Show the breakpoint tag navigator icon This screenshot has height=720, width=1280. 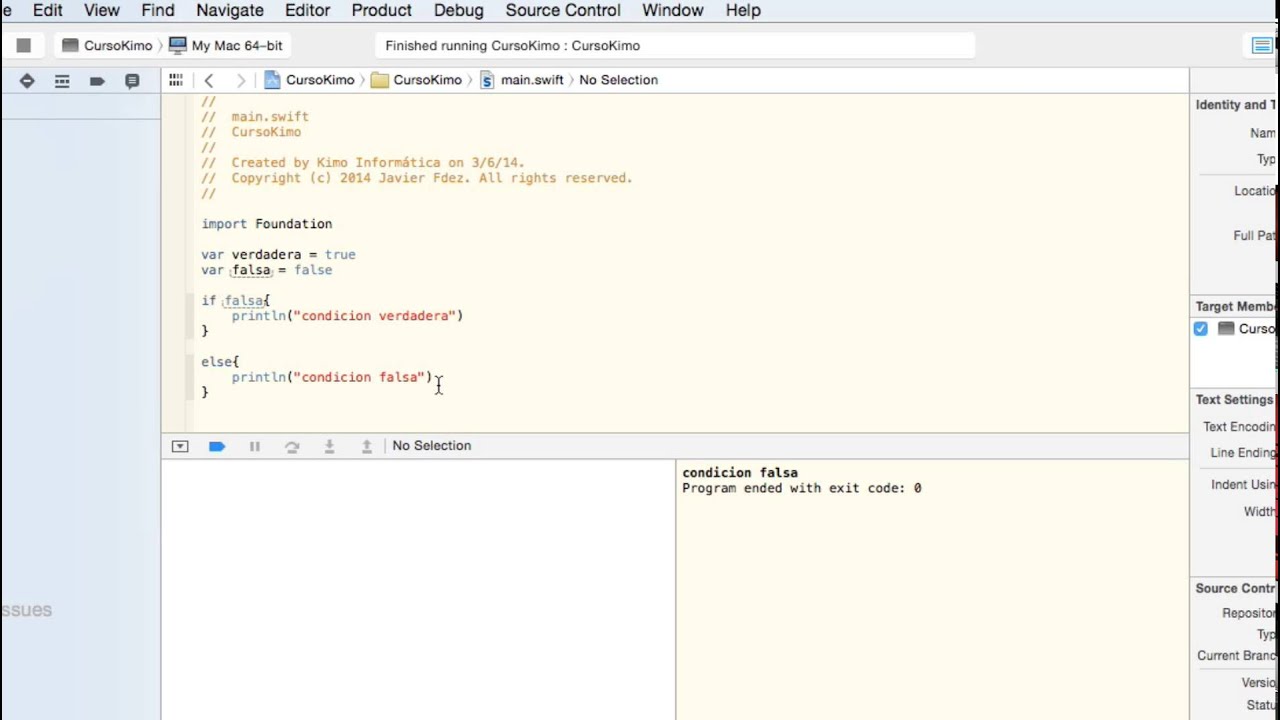pos(97,81)
